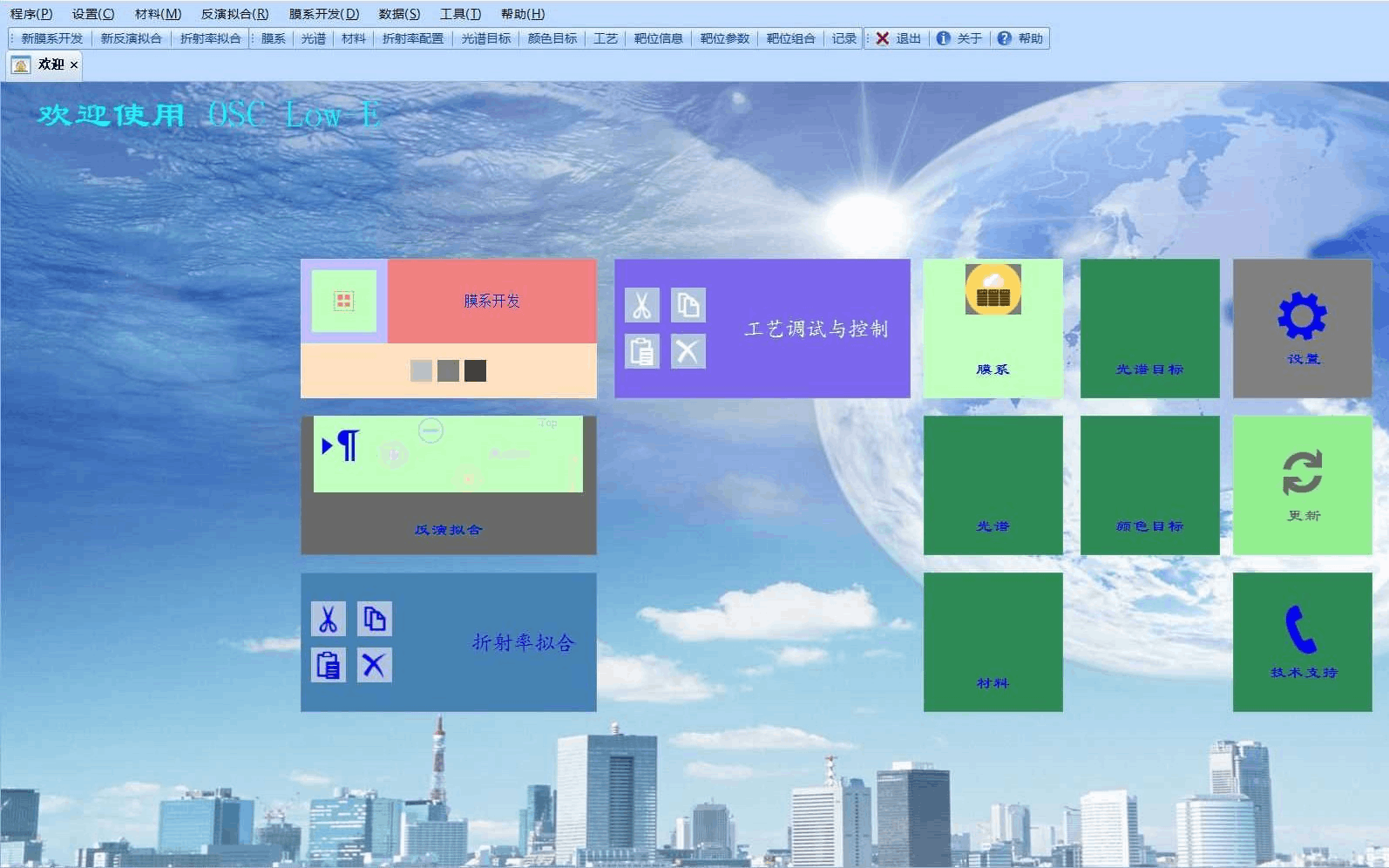1389x868 pixels.
Task: Close the 欢迎 tab
Action: click(74, 64)
